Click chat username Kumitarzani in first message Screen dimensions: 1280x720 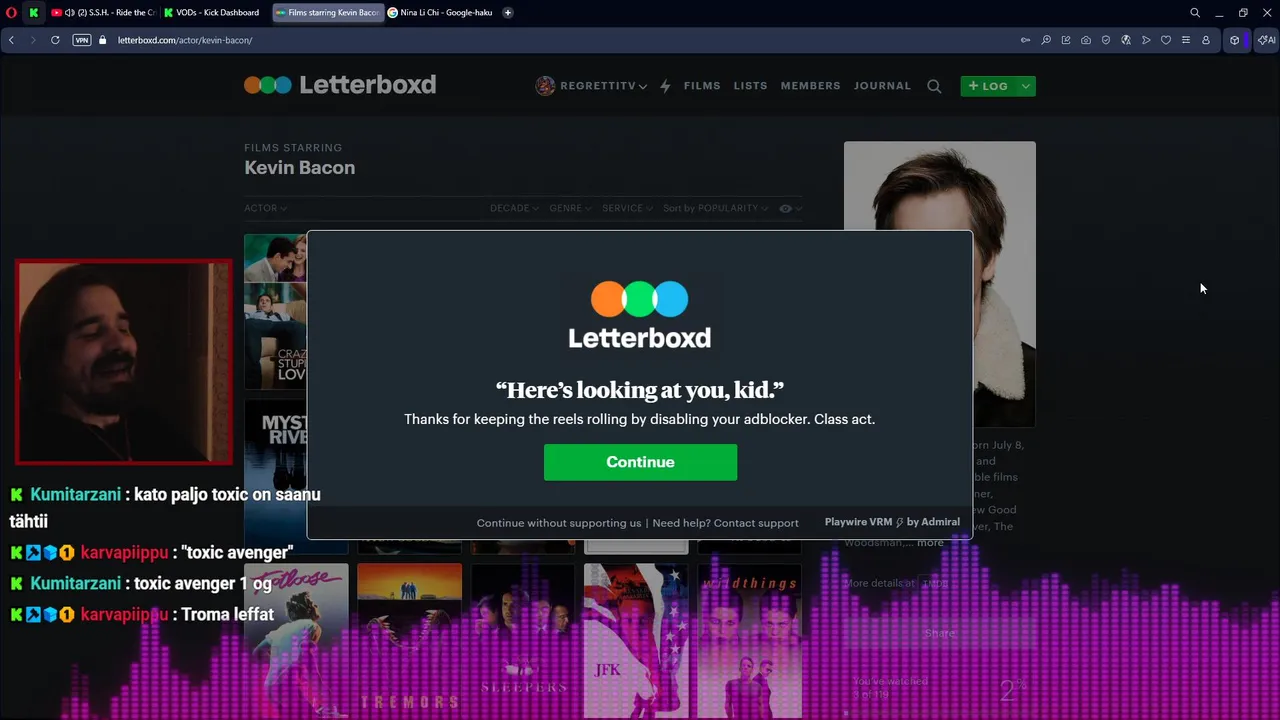pyautogui.click(x=75, y=494)
